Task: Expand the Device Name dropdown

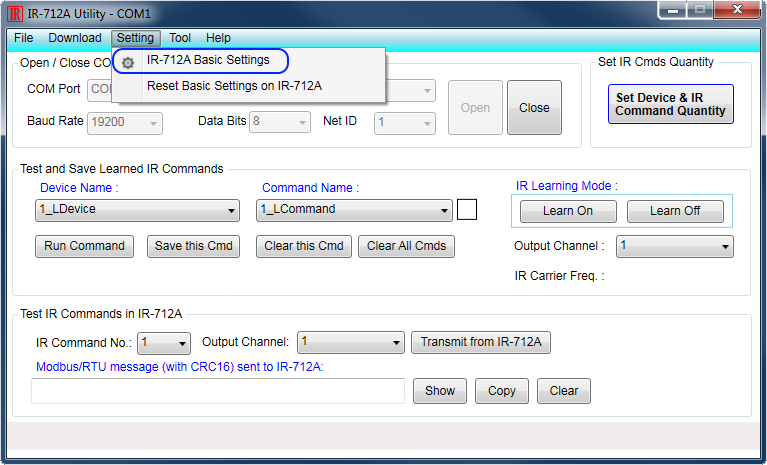Action: tap(137, 210)
